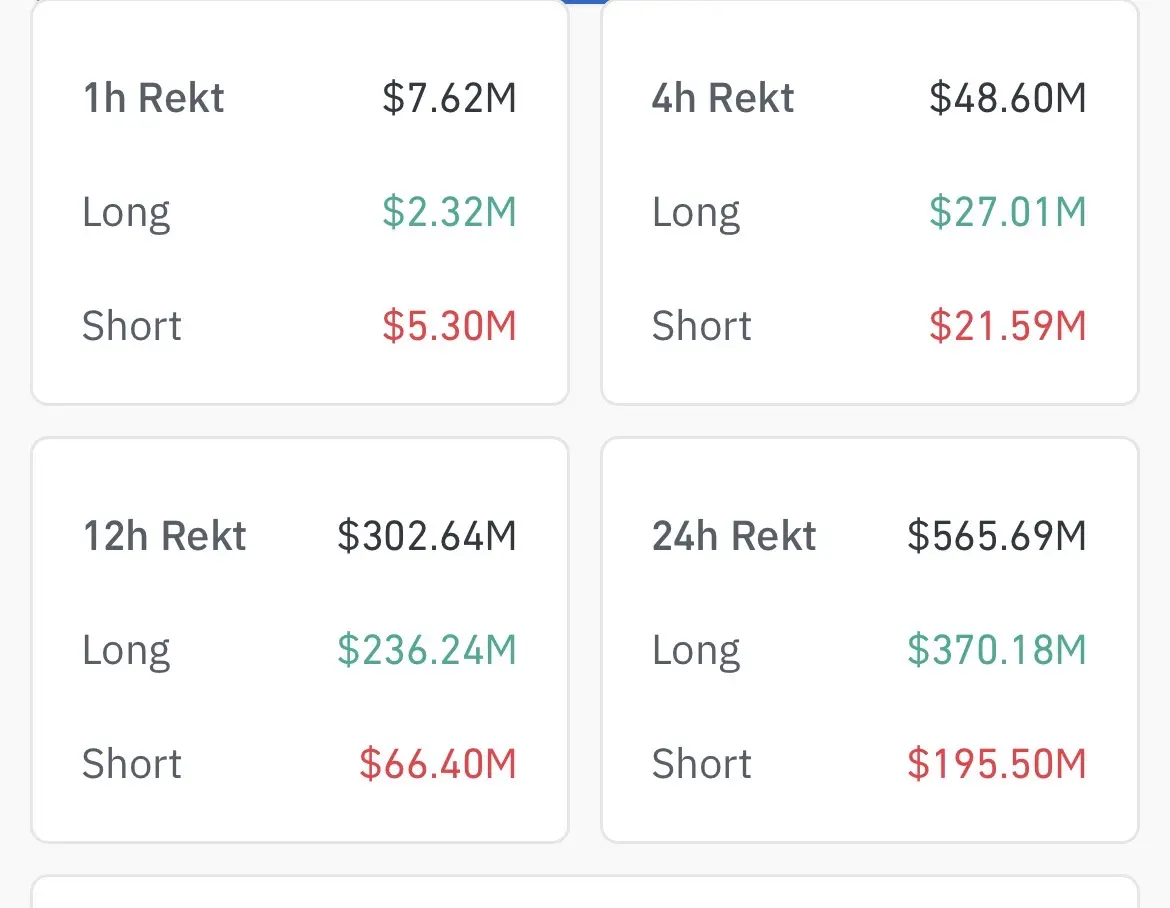The width and height of the screenshot is (1170, 908).
Task: Click the 1h Rekt card title
Action: pos(153,98)
